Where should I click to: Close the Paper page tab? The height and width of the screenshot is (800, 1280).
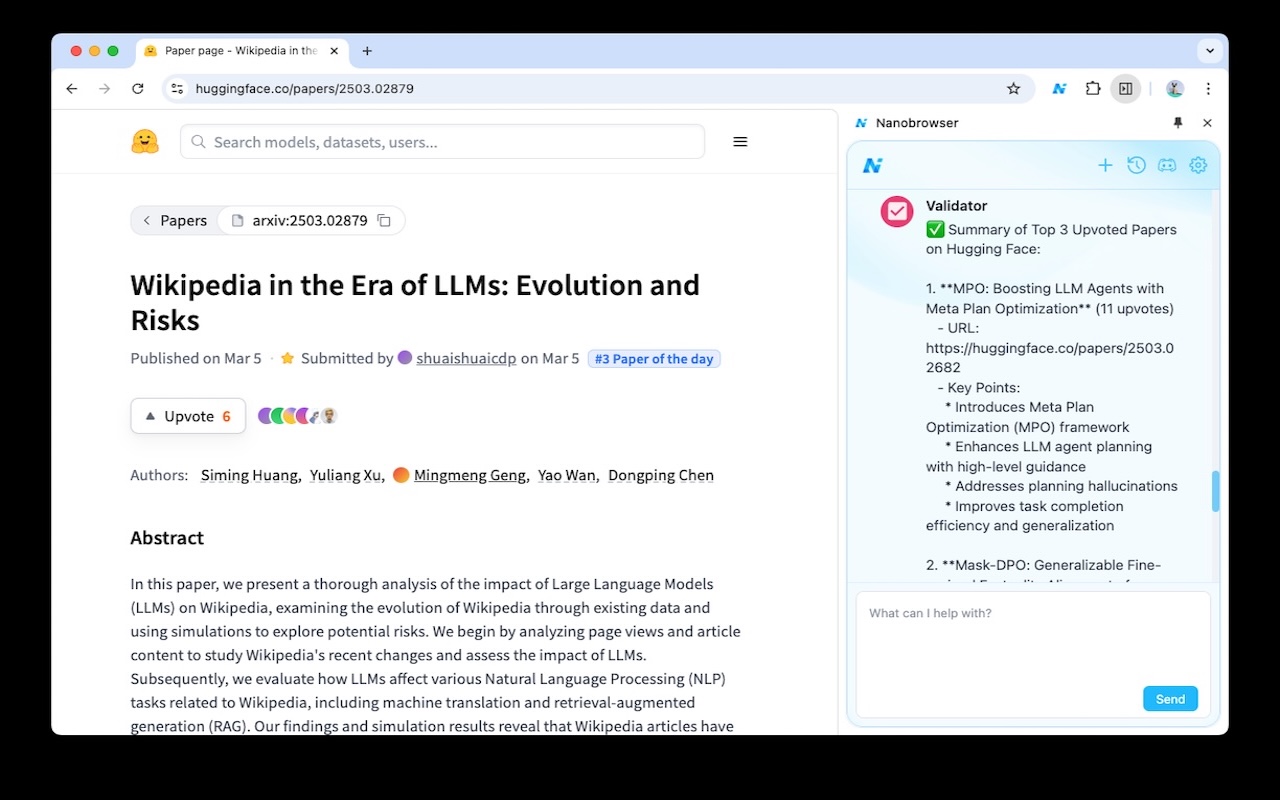334,51
